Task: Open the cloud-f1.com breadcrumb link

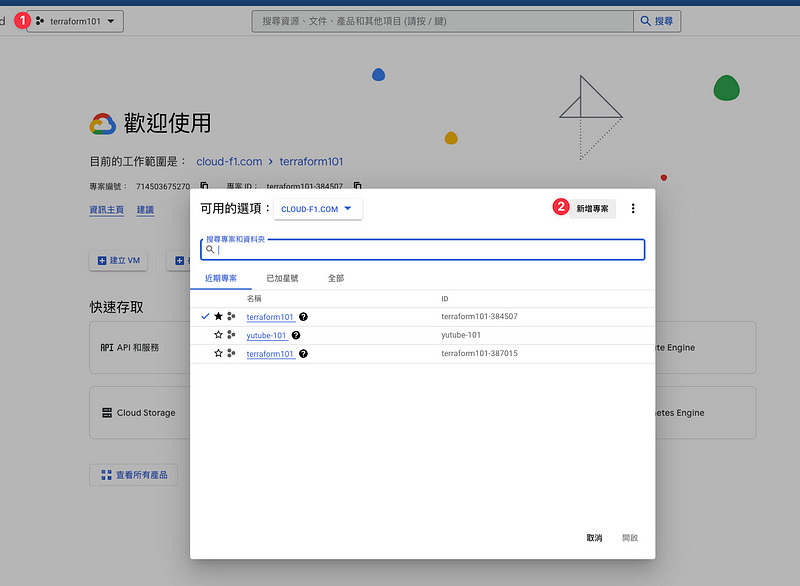Action: point(229,162)
